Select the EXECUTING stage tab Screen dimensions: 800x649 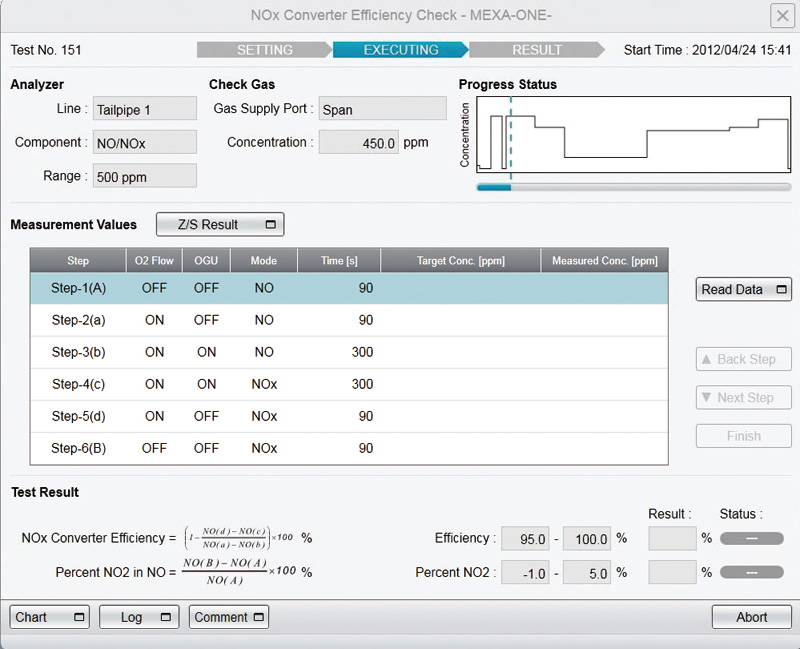400,50
